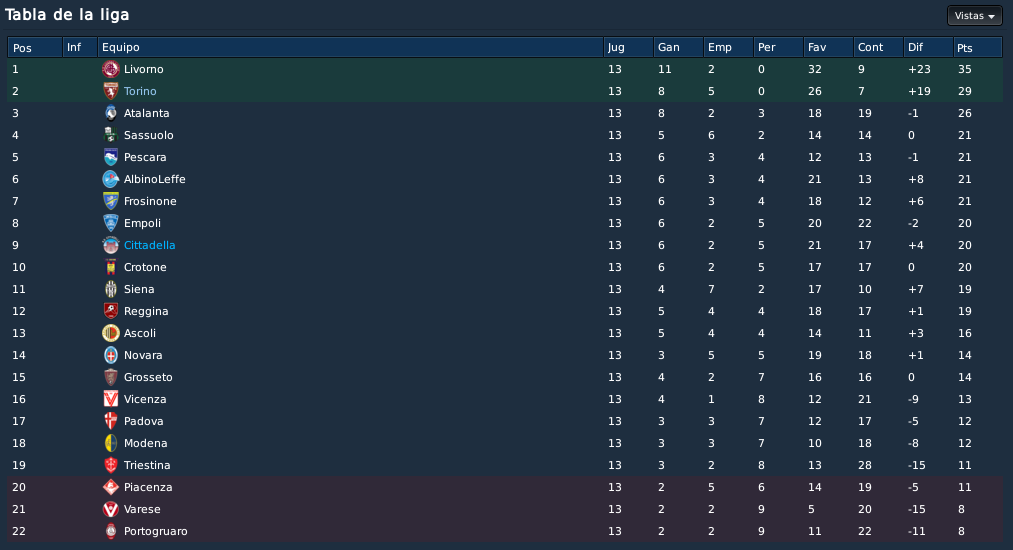Click the Atalanta team logo
This screenshot has height=550, width=1013.
111,113
